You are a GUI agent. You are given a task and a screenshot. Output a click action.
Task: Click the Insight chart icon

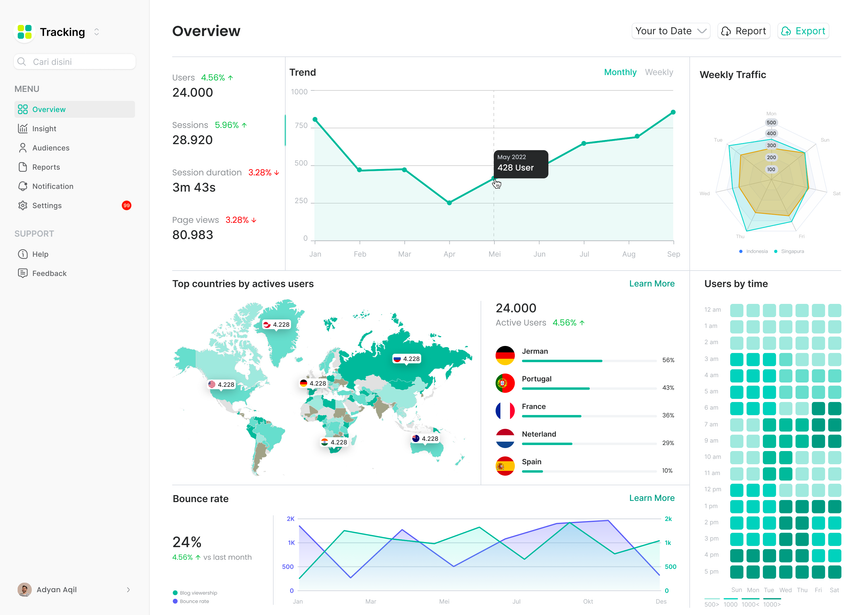tap(23, 128)
